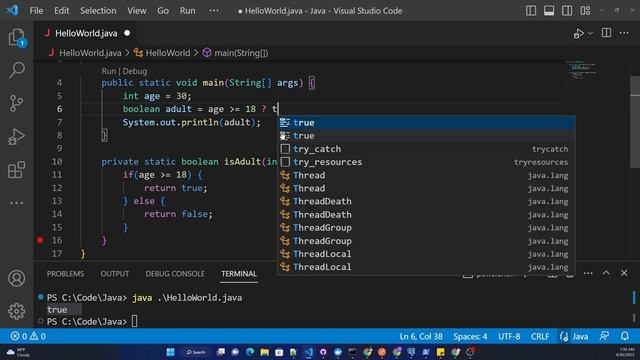The height and width of the screenshot is (360, 640).
Task: Open the Run menu
Action: [x=187, y=11]
